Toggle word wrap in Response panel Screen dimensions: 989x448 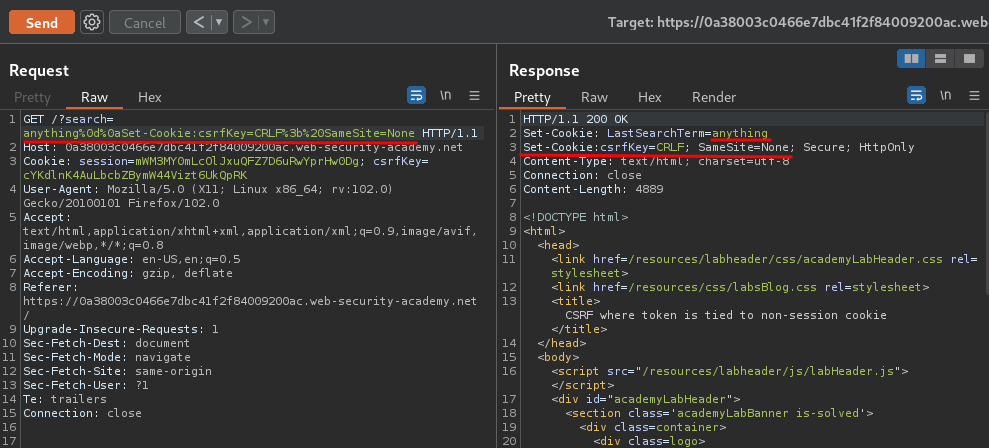(916, 96)
